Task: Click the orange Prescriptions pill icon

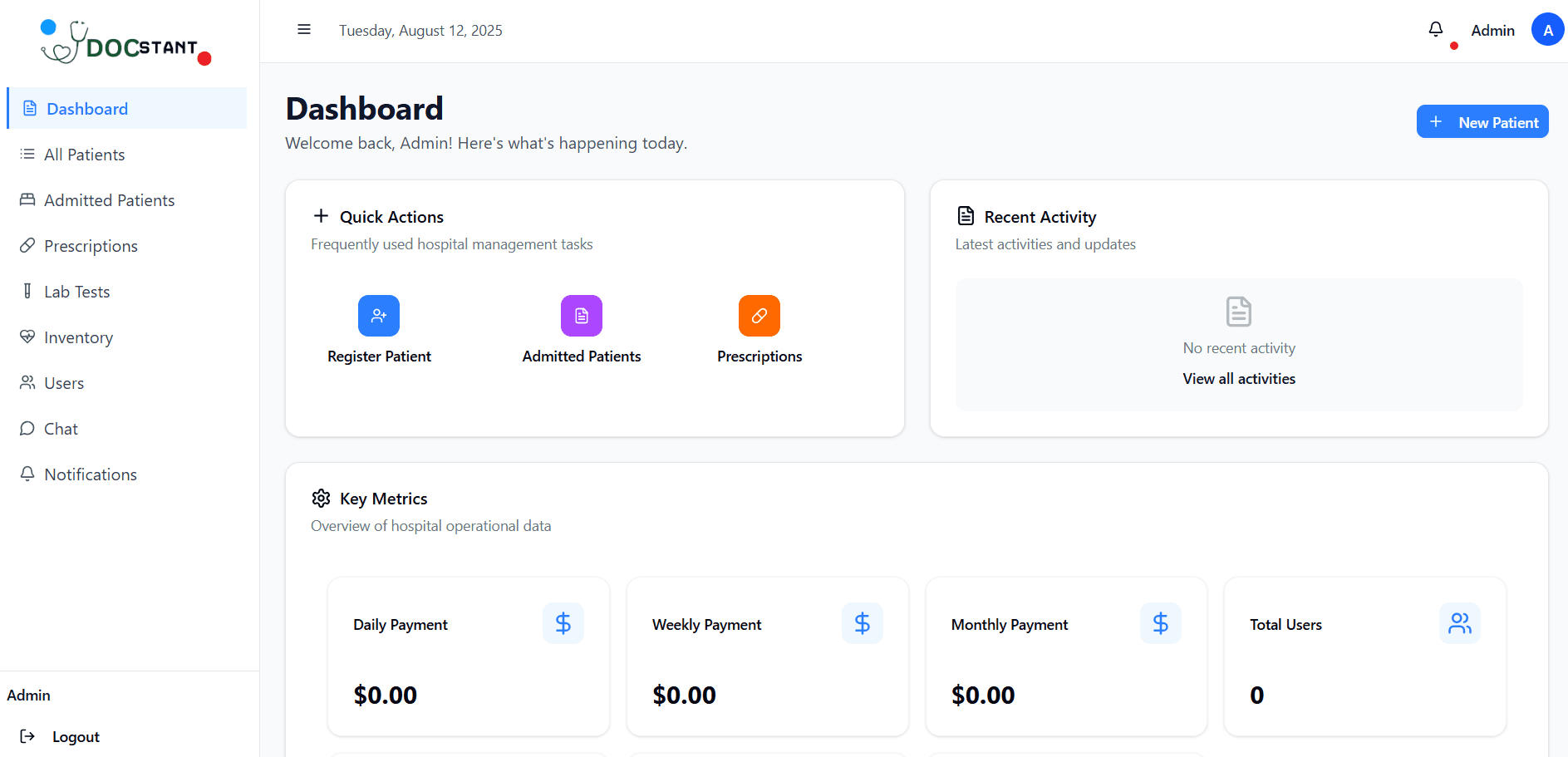Action: (759, 316)
